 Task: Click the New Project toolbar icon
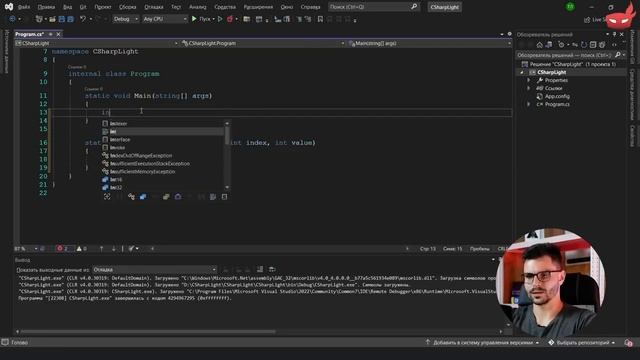tap(39, 19)
